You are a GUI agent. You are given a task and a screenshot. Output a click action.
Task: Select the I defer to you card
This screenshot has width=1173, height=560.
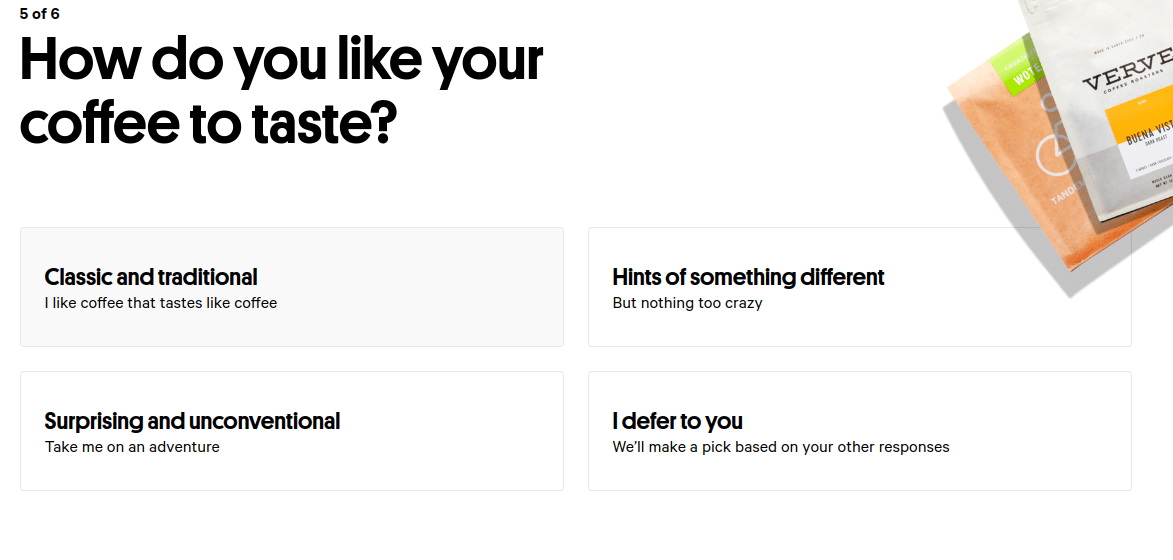[860, 431]
